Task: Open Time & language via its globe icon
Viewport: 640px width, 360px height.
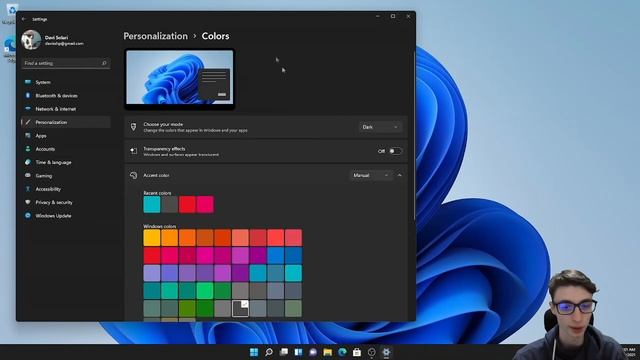Action: [x=28, y=162]
